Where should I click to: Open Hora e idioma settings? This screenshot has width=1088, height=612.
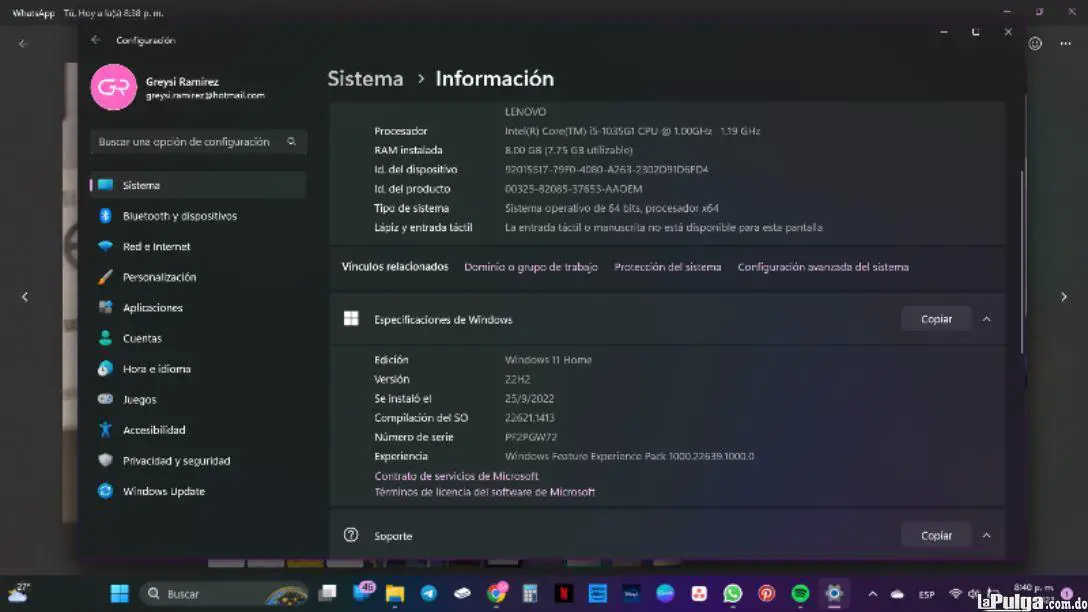point(198,368)
